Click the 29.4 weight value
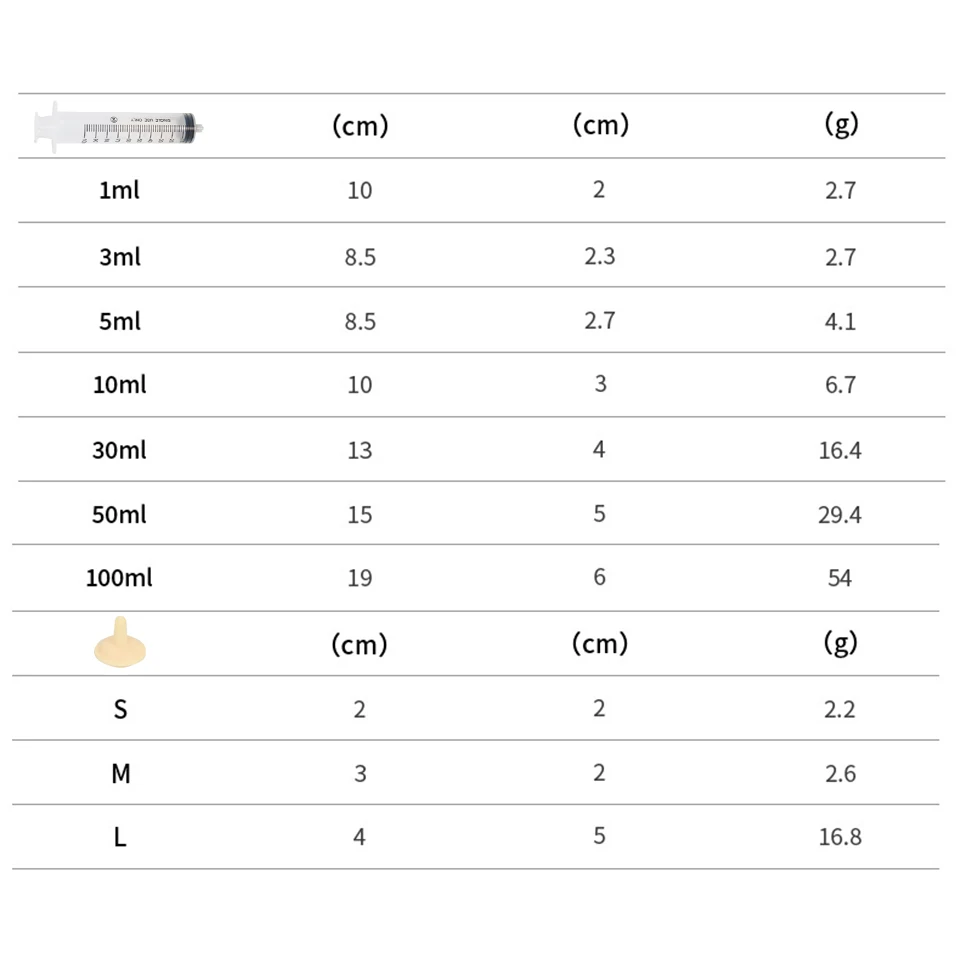 click(840, 515)
